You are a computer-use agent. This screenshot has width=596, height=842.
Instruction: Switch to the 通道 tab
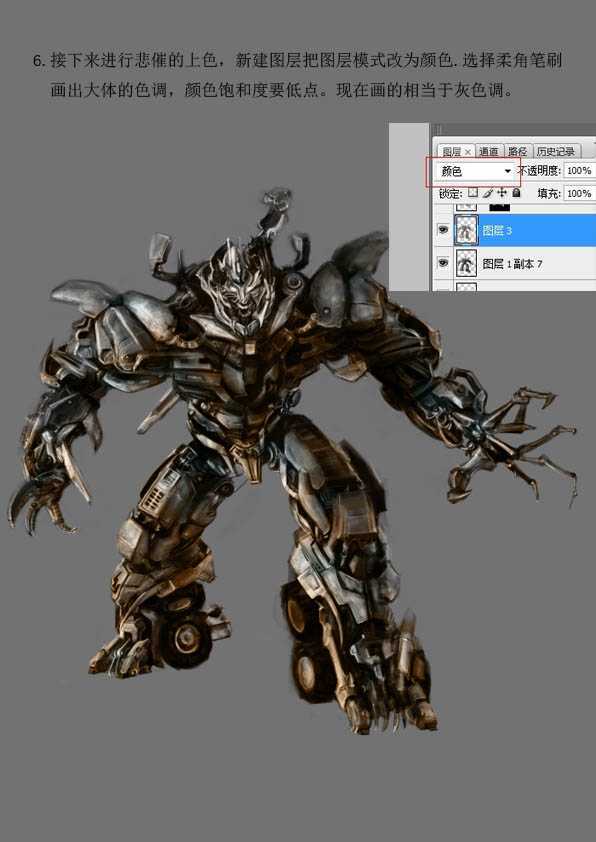click(489, 152)
